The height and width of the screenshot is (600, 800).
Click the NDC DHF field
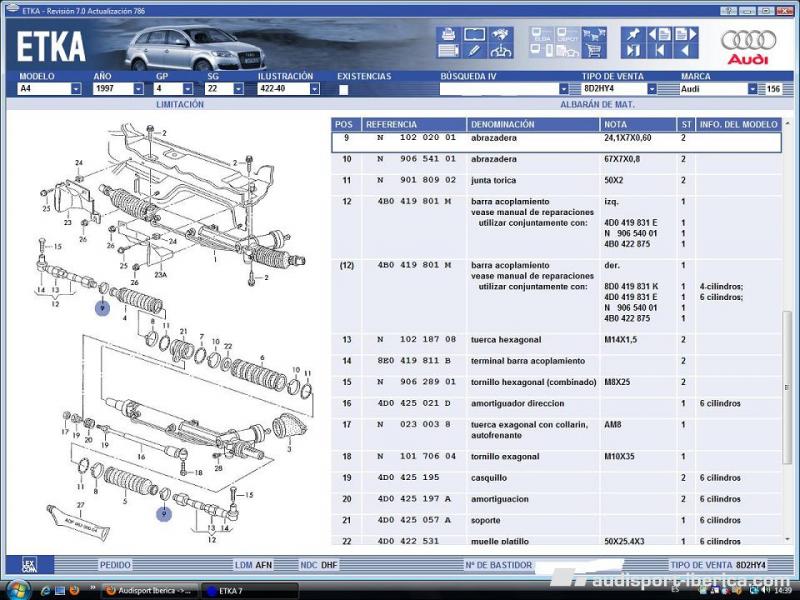319,565
